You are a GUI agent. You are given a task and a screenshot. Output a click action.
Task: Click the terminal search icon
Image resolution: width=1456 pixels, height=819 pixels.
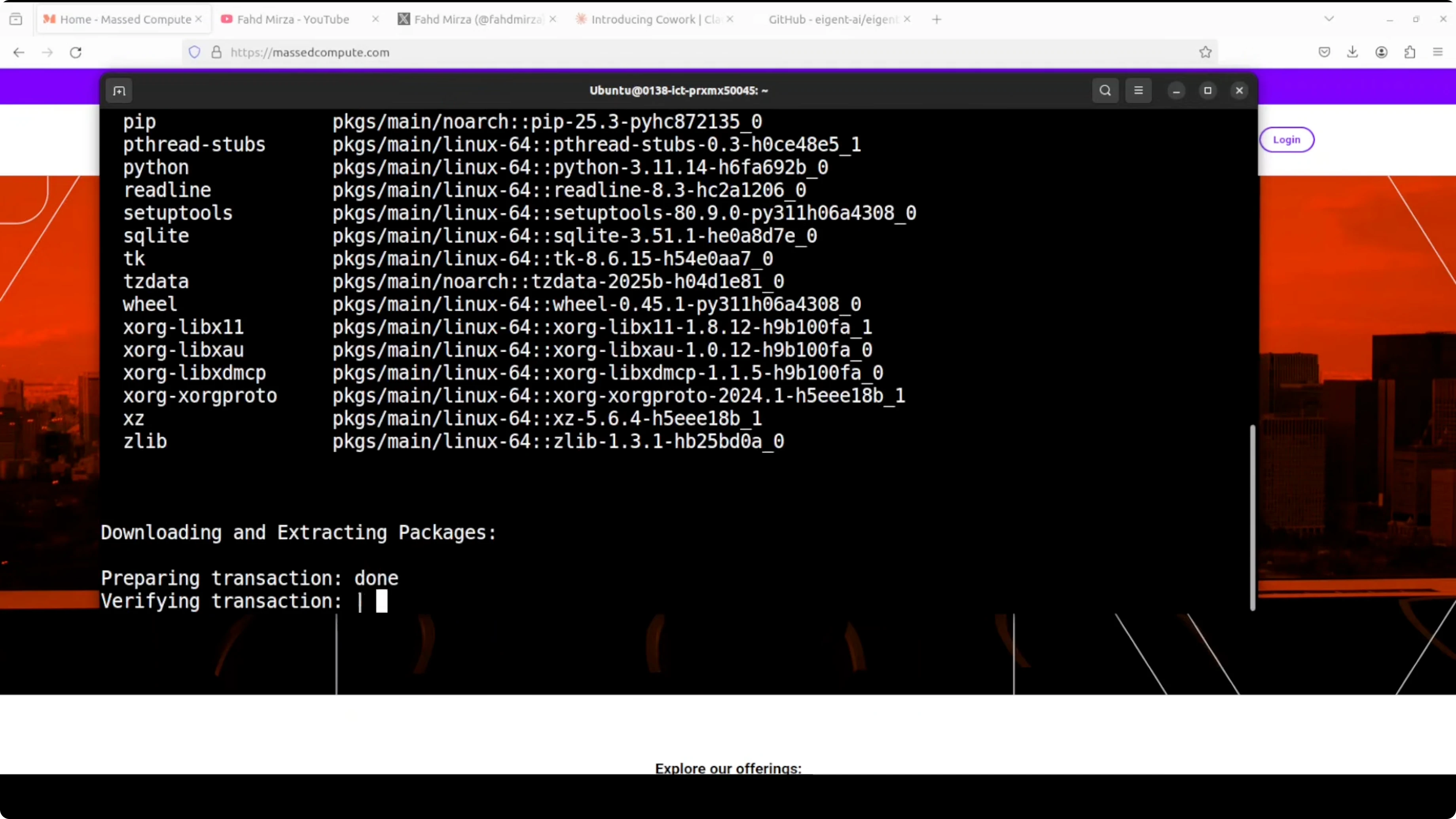(1105, 91)
